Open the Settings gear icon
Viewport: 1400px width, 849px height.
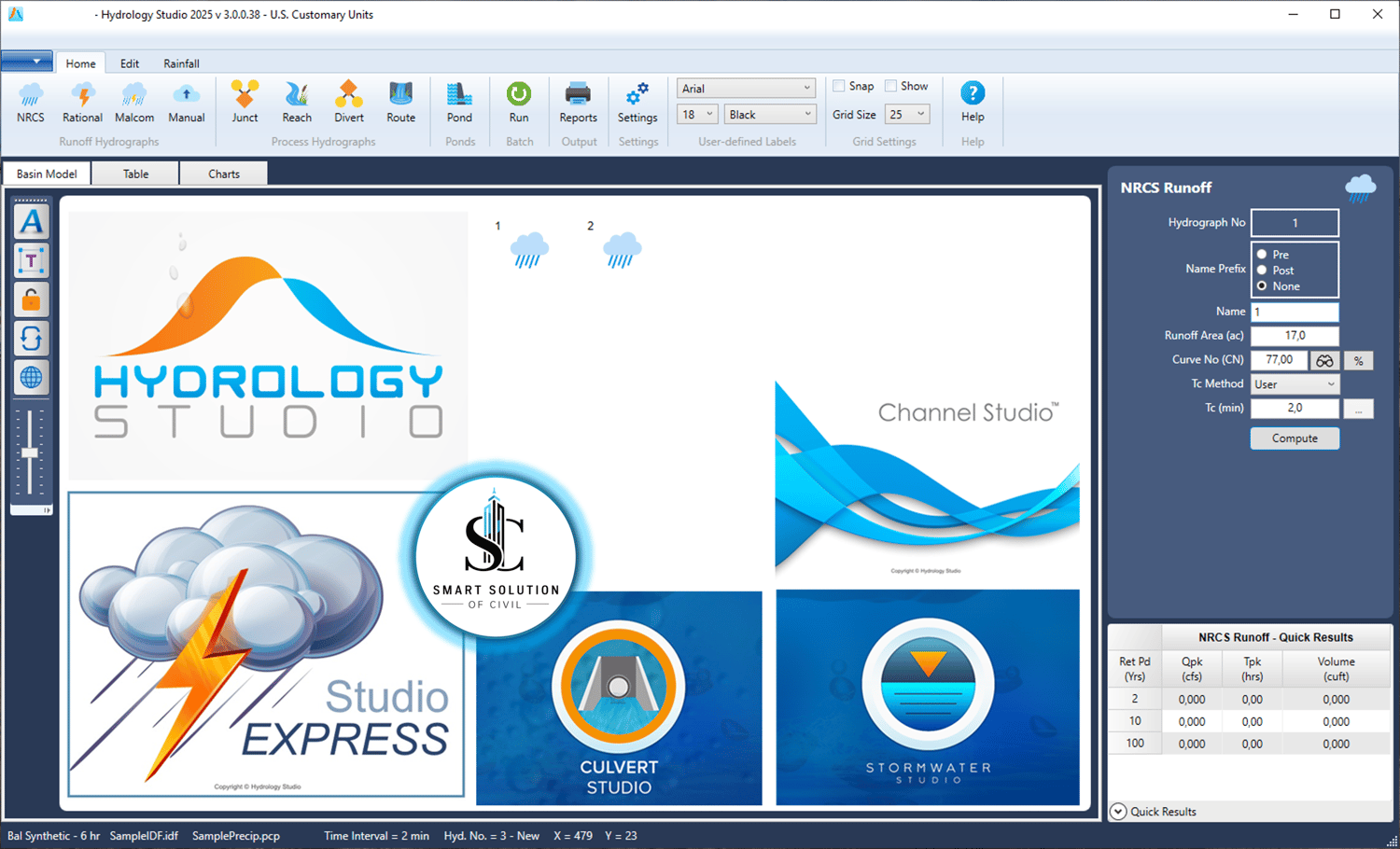point(637,103)
